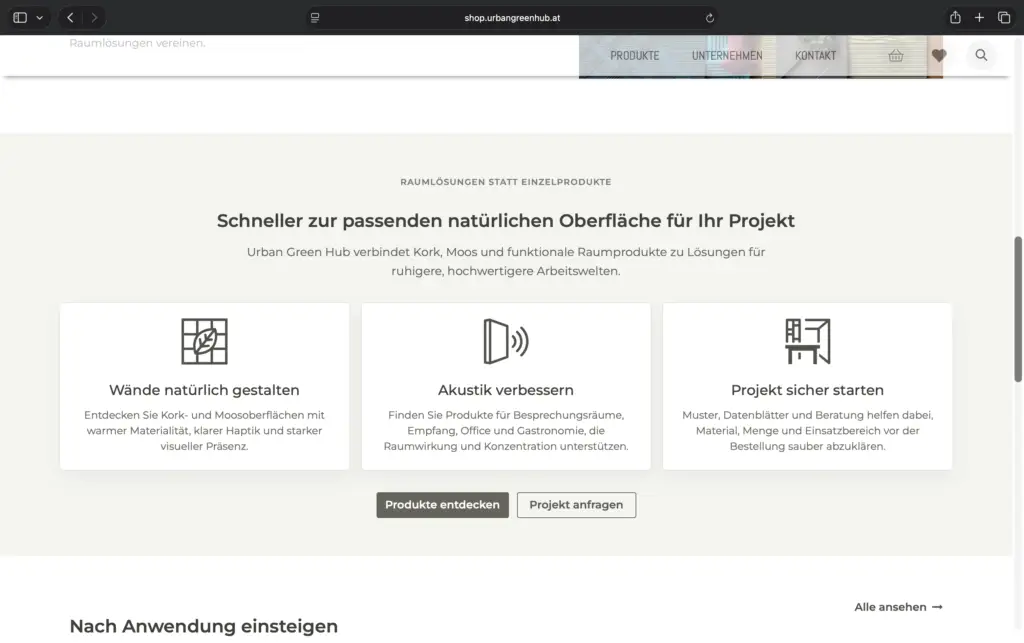
Task: Open the PRODUKTE menu
Action: [x=634, y=55]
